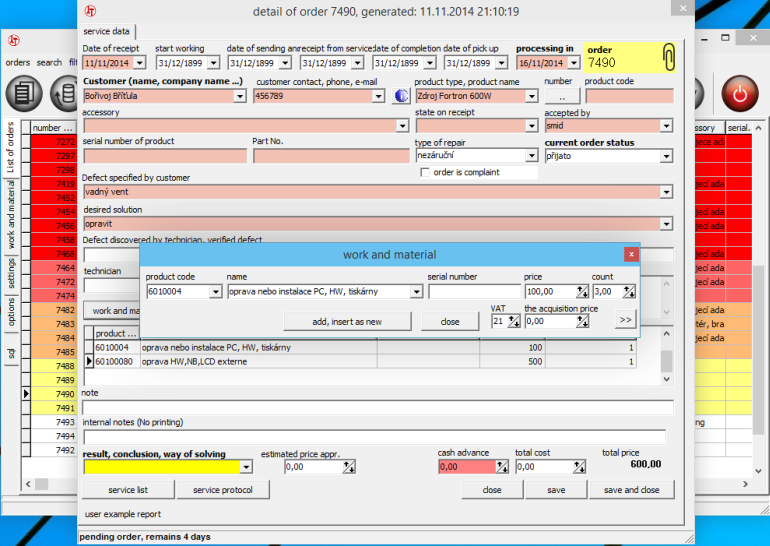This screenshot has height=546, width=770.
Task: Close the work and material popup with red X
Action: tap(631, 254)
